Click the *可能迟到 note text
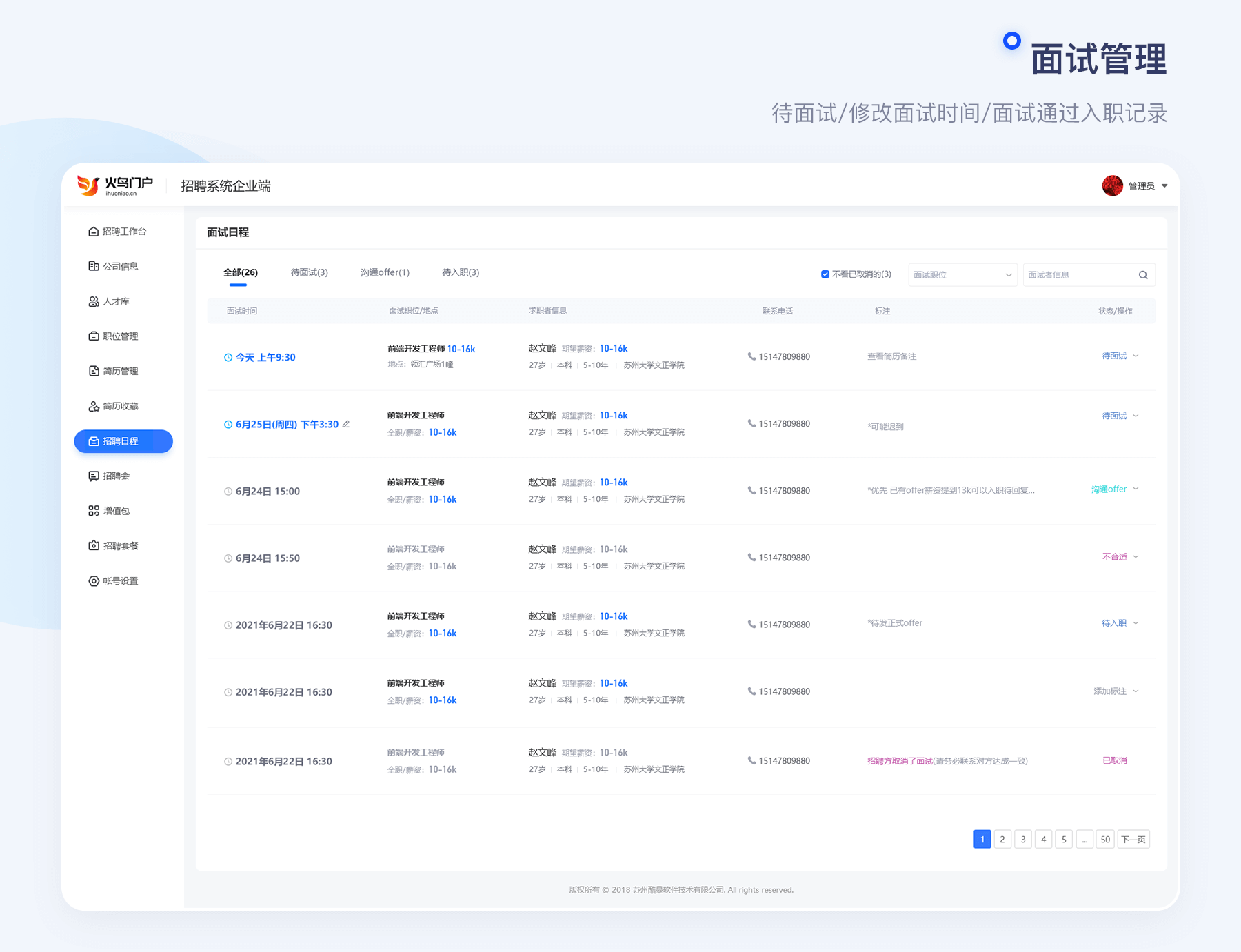The height and width of the screenshot is (952, 1241). 885,427
